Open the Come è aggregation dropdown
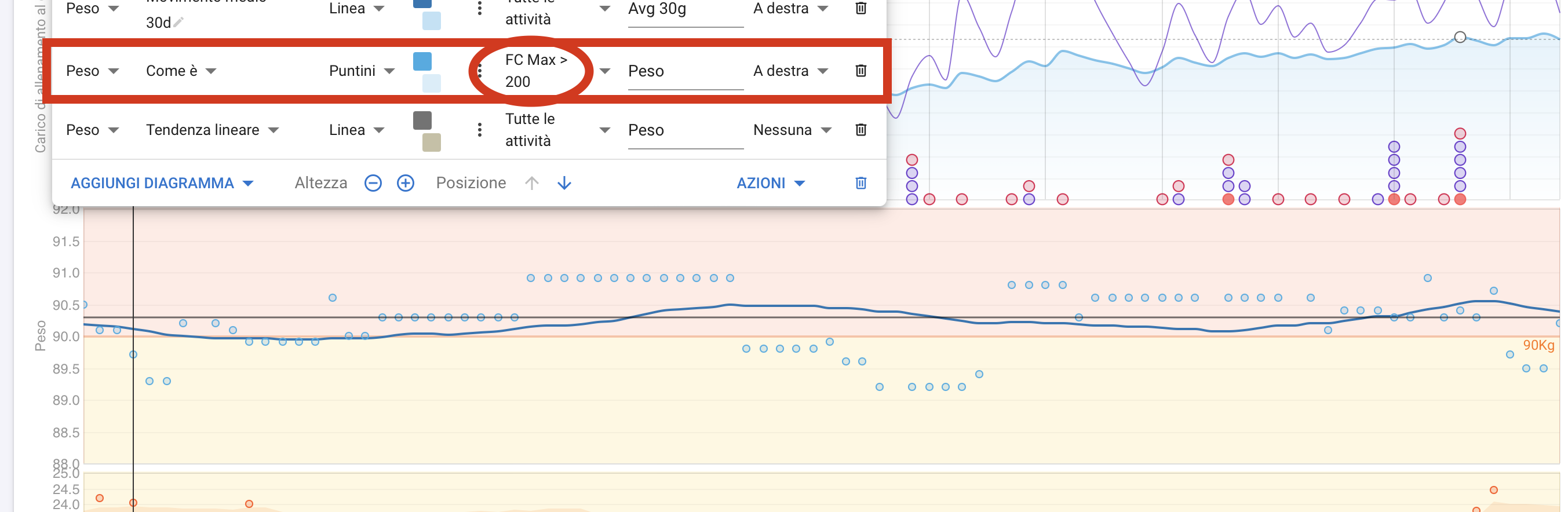The image size is (1568, 512). point(181,71)
